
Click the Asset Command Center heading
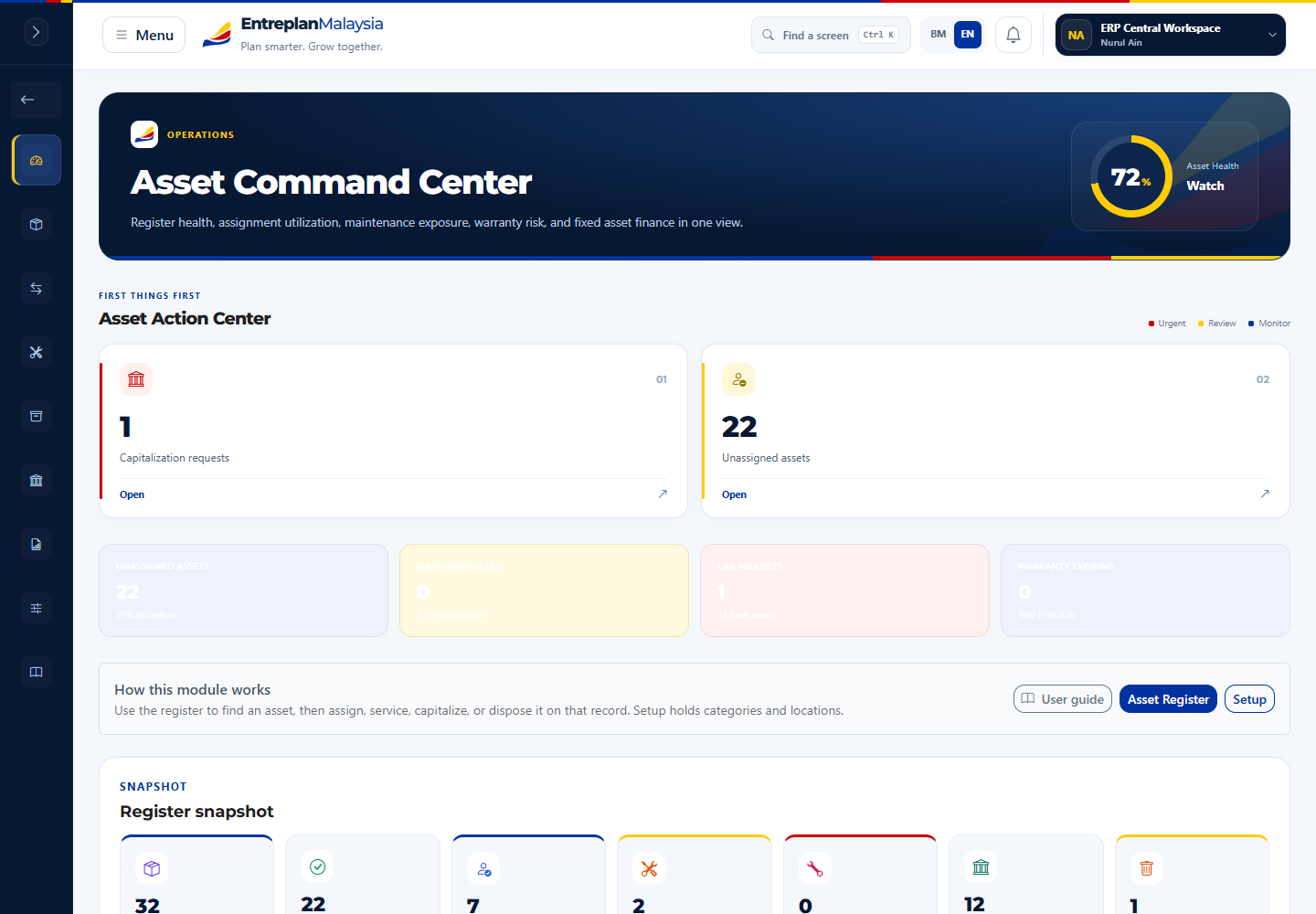332,182
